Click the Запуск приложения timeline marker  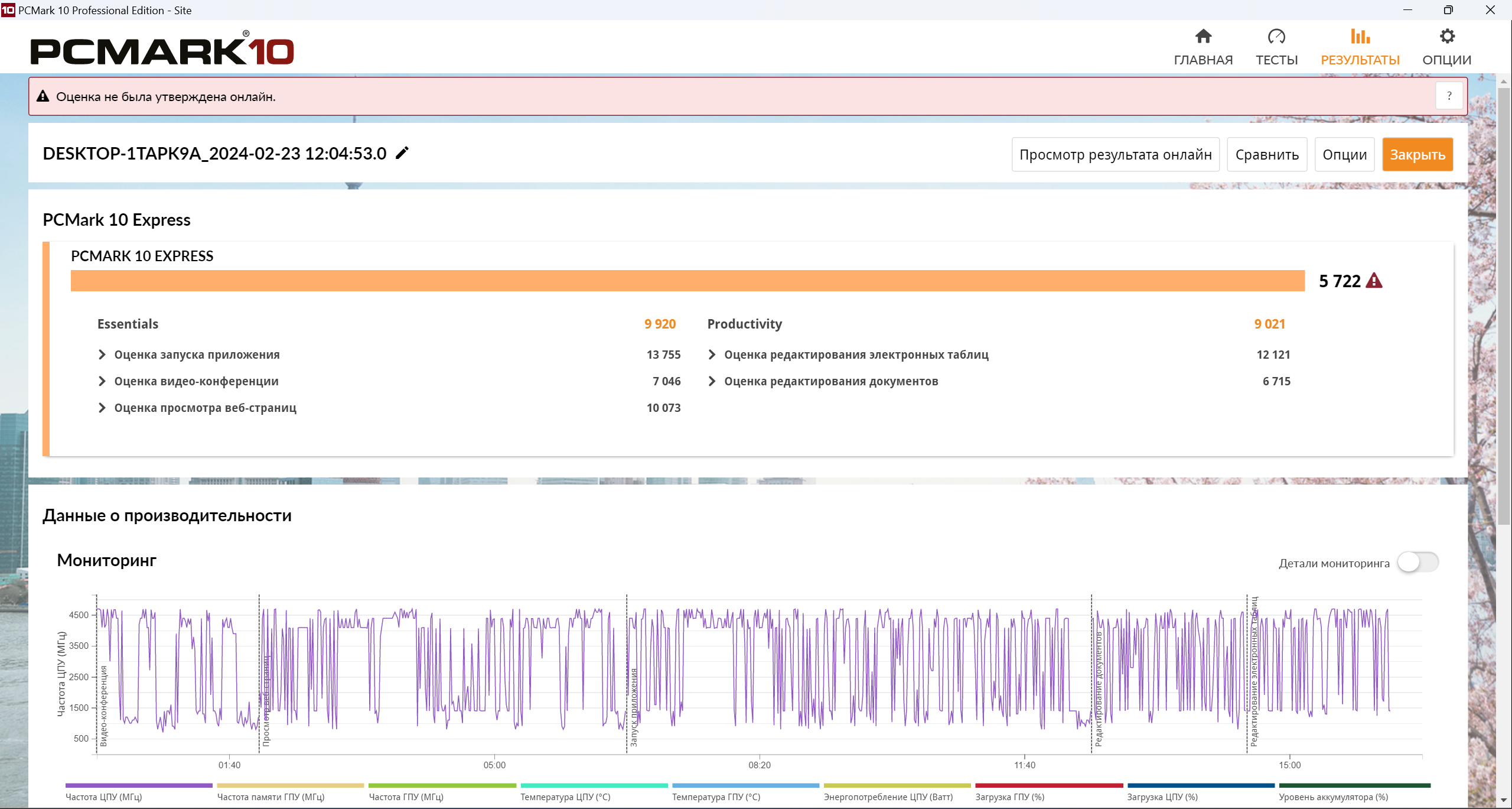point(634,707)
